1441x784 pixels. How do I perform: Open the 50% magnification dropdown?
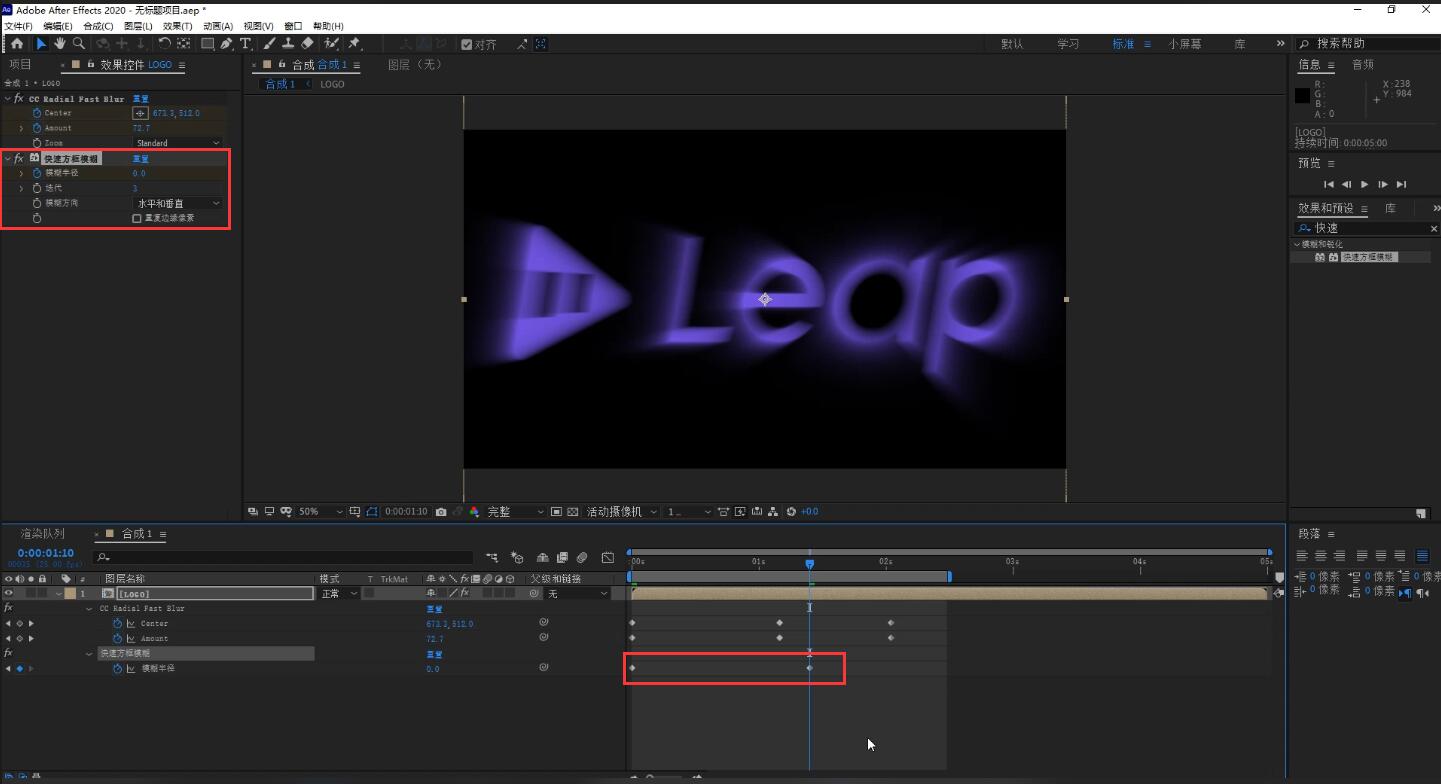[320, 511]
